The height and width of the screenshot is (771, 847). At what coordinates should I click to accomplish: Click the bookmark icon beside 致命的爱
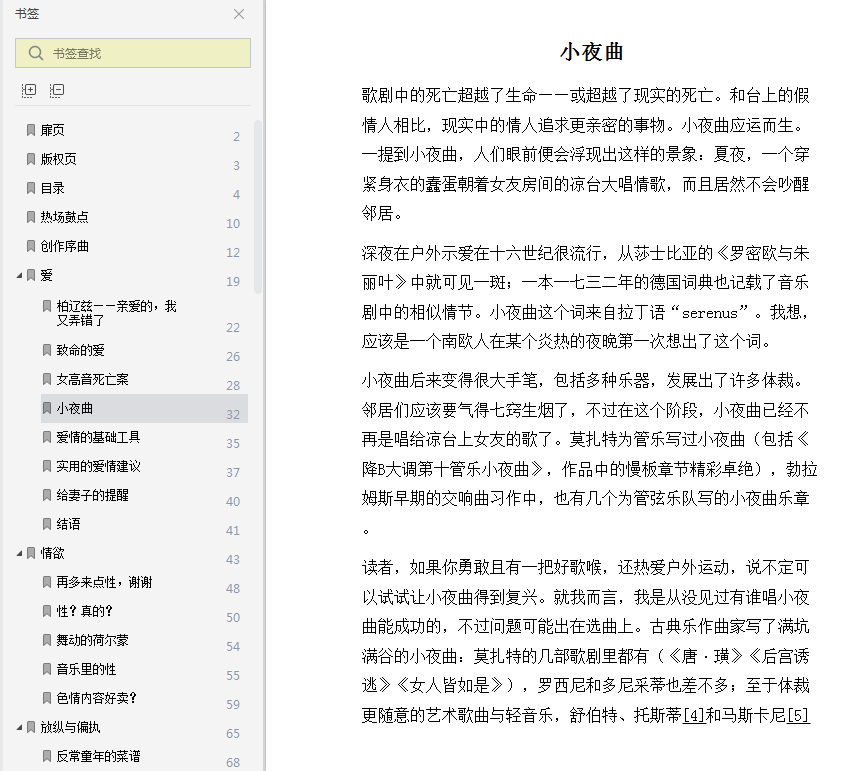(x=47, y=350)
